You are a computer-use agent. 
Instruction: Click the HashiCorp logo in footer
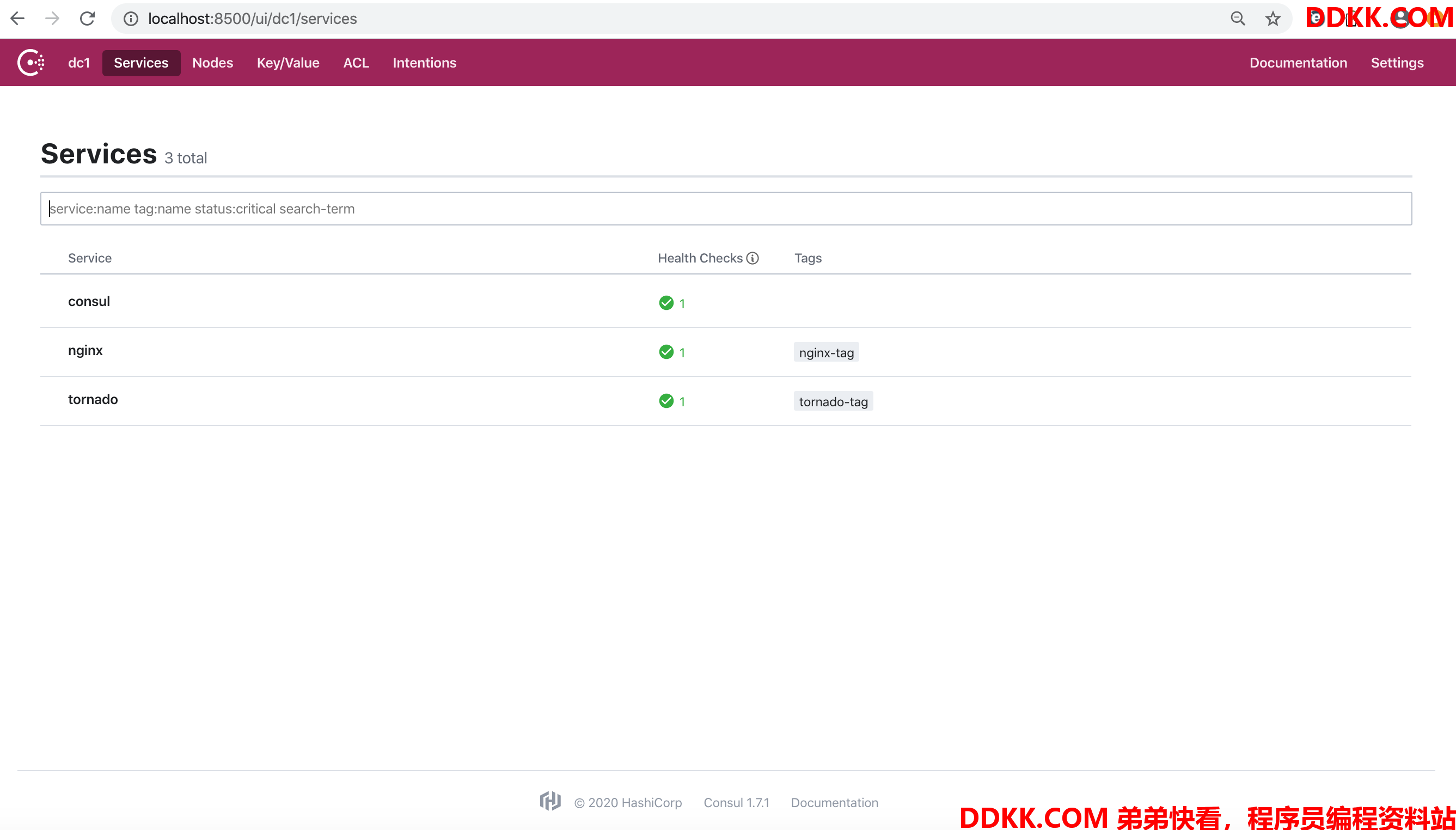[x=550, y=802]
